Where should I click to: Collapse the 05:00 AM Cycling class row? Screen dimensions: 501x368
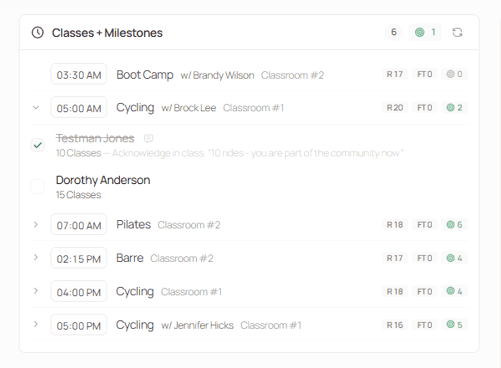(36, 108)
